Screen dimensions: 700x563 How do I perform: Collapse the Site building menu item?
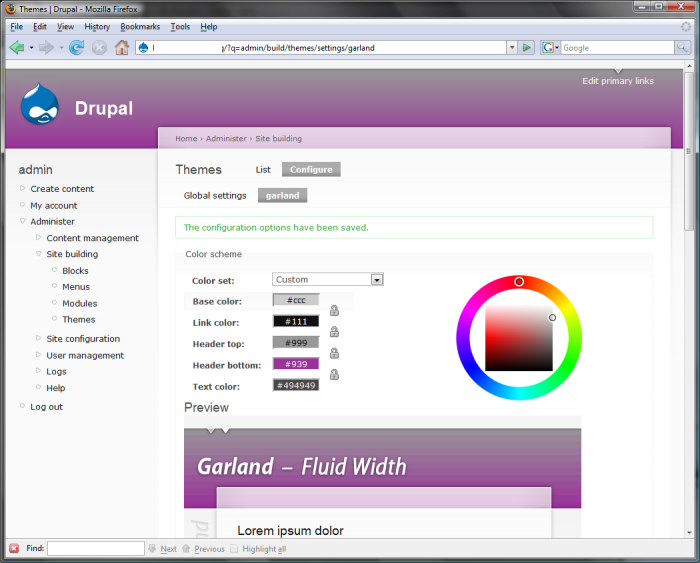[38, 254]
